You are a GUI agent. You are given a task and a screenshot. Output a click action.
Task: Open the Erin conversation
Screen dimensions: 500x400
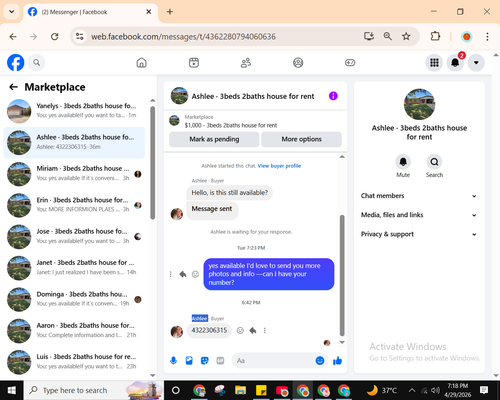click(x=74, y=204)
